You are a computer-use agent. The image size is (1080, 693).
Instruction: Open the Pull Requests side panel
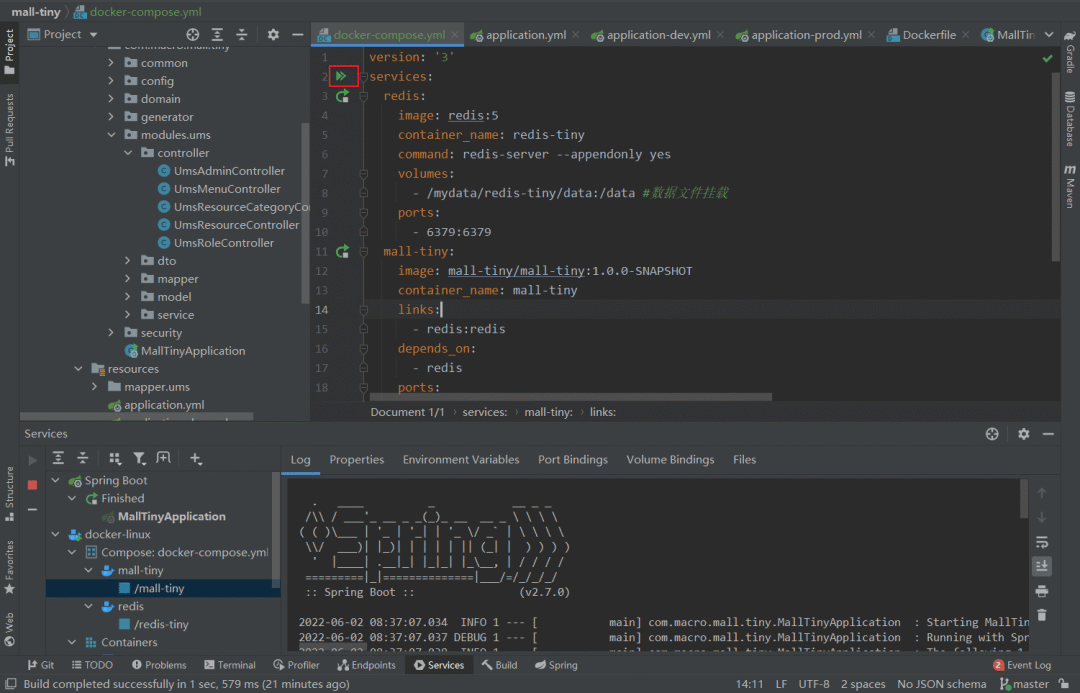click(x=10, y=130)
